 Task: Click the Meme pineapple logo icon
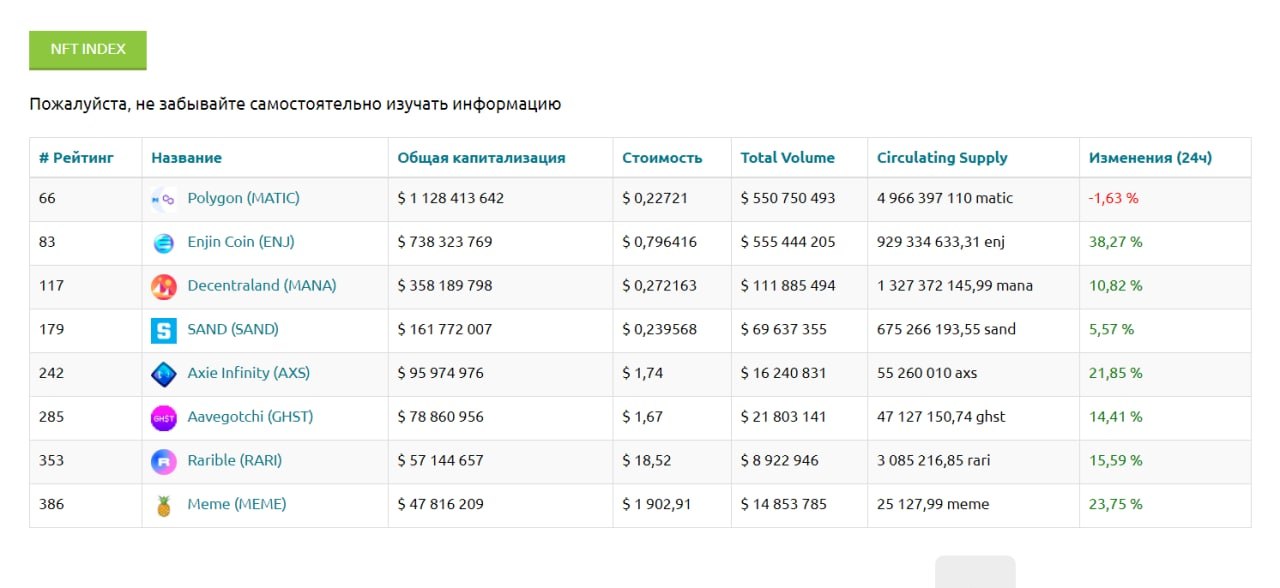pyautogui.click(x=163, y=505)
